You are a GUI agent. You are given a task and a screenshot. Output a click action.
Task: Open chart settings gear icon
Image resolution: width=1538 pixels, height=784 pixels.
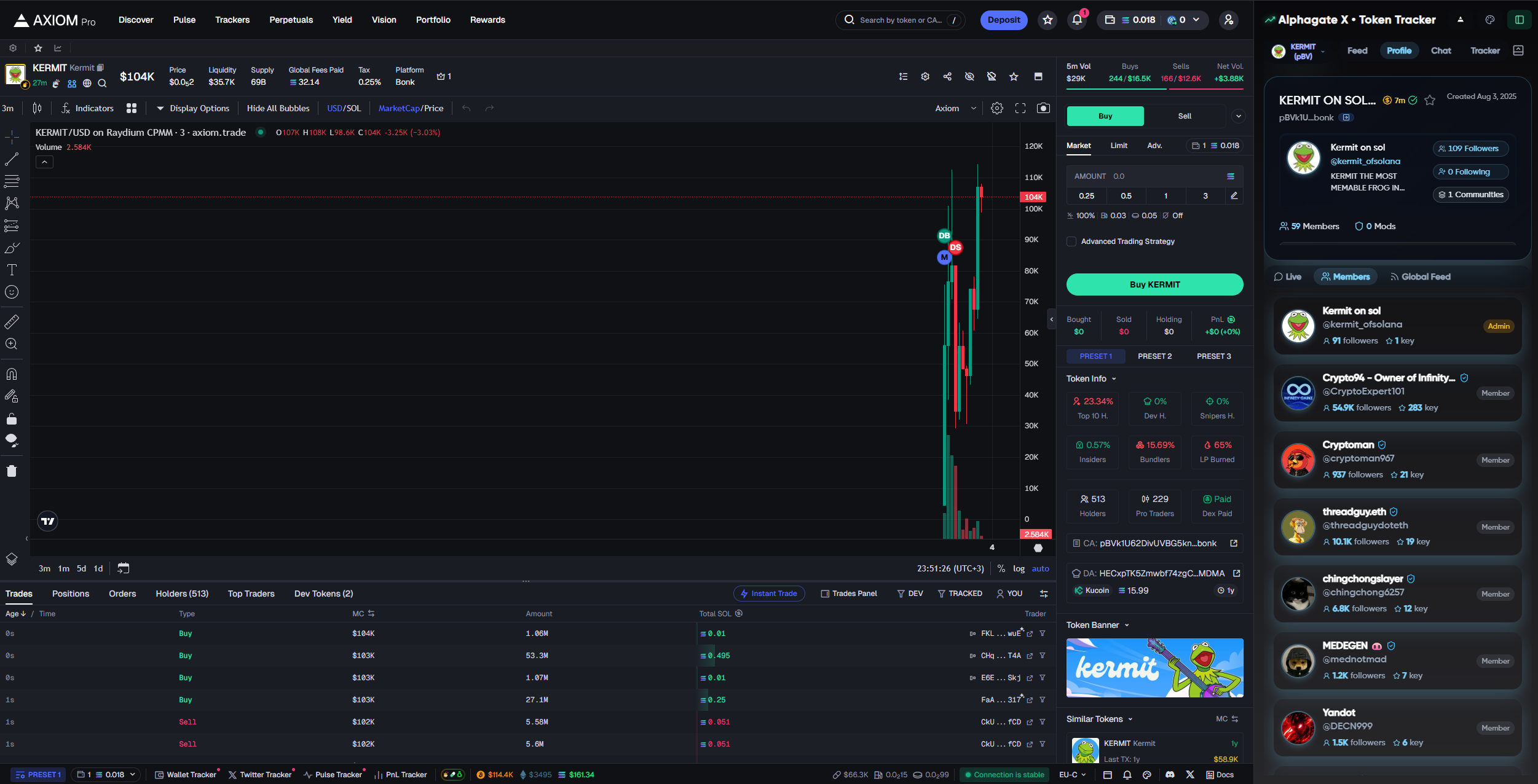click(997, 108)
